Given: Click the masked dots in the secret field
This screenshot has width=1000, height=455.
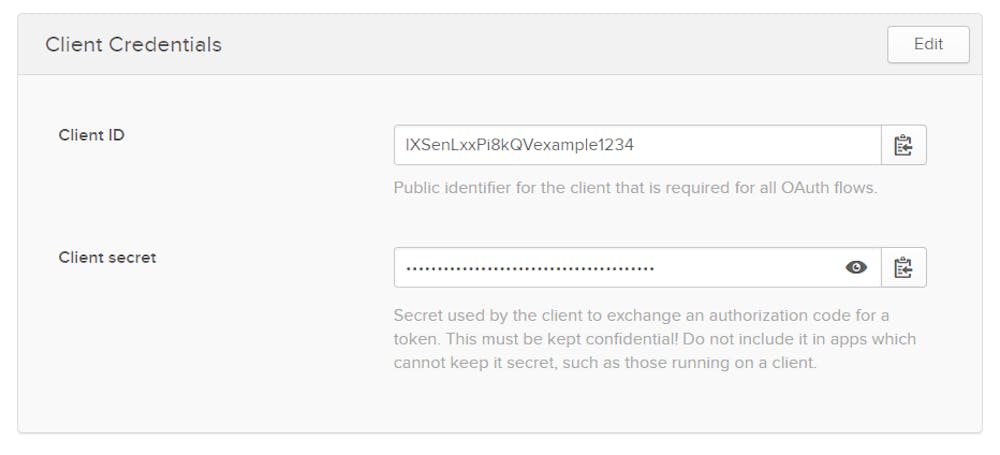Looking at the screenshot, I should 529,268.
